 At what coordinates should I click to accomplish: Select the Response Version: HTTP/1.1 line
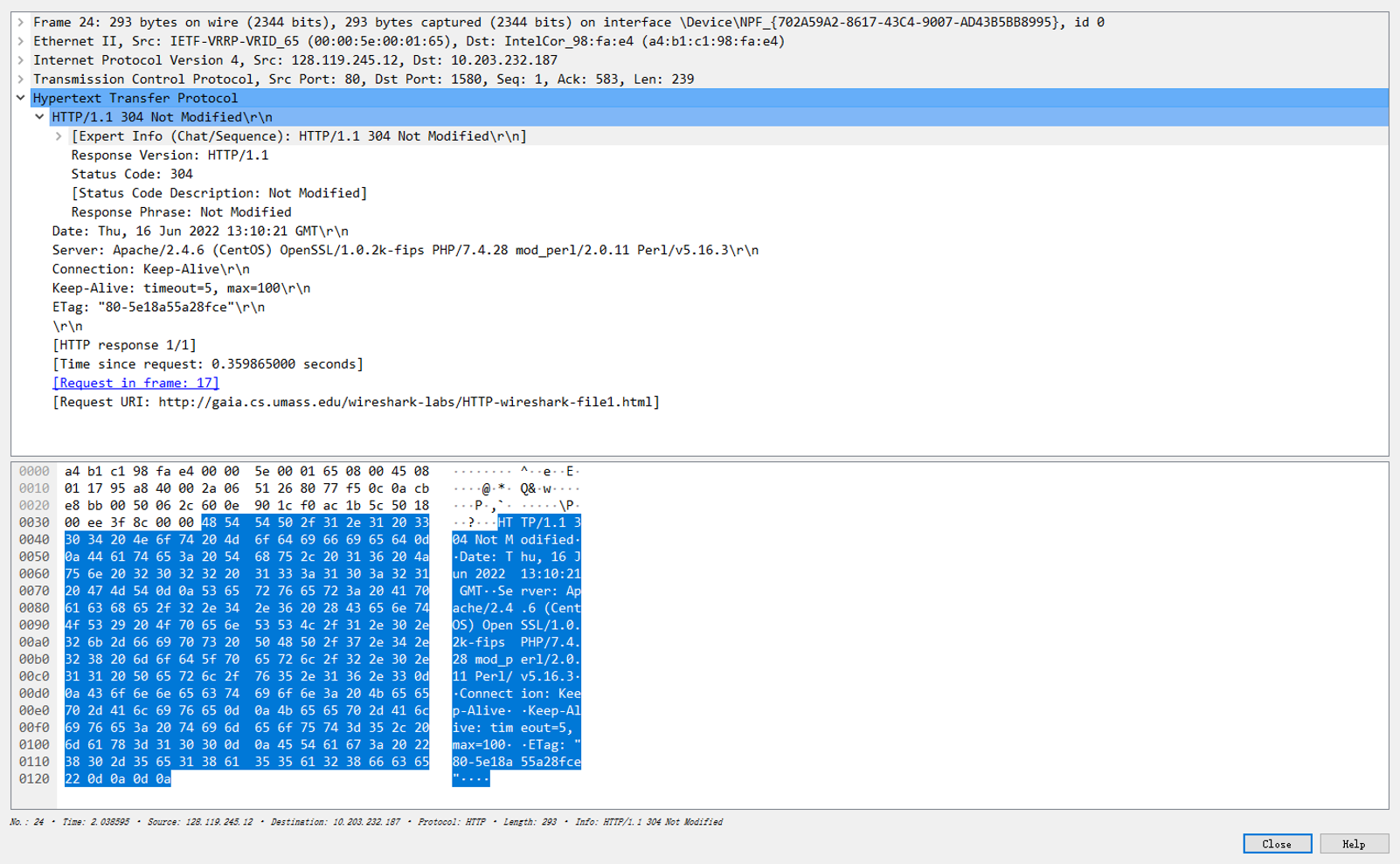[170, 156]
